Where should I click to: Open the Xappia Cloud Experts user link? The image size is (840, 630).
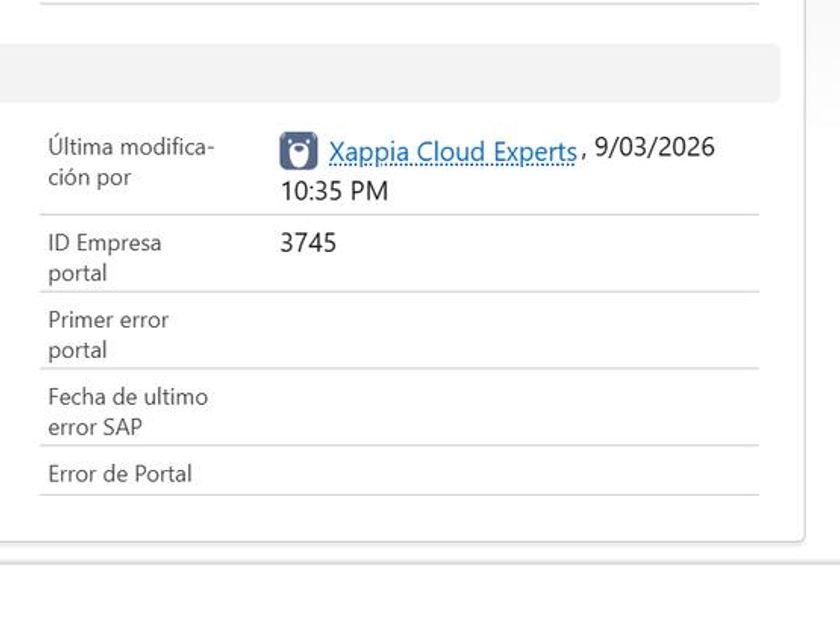452,152
